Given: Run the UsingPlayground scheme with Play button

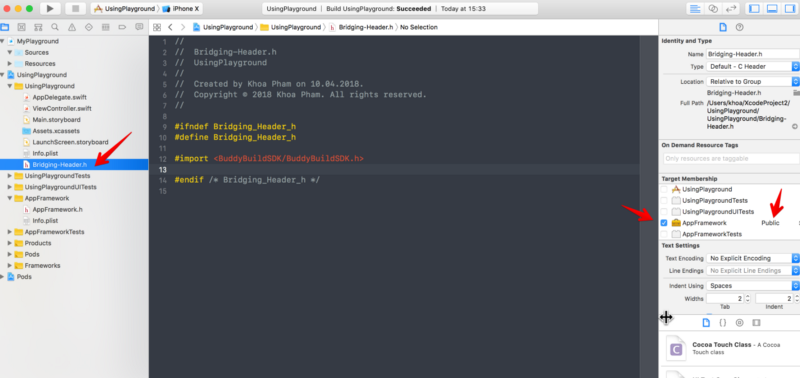Looking at the screenshot, I should point(49,9).
